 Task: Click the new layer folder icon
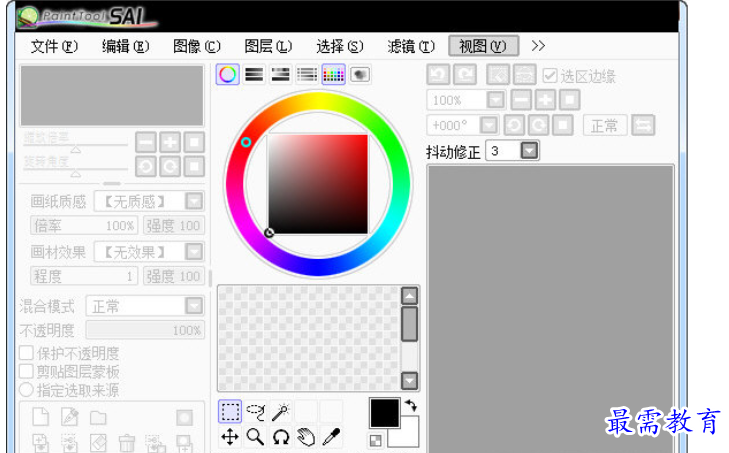pos(98,418)
